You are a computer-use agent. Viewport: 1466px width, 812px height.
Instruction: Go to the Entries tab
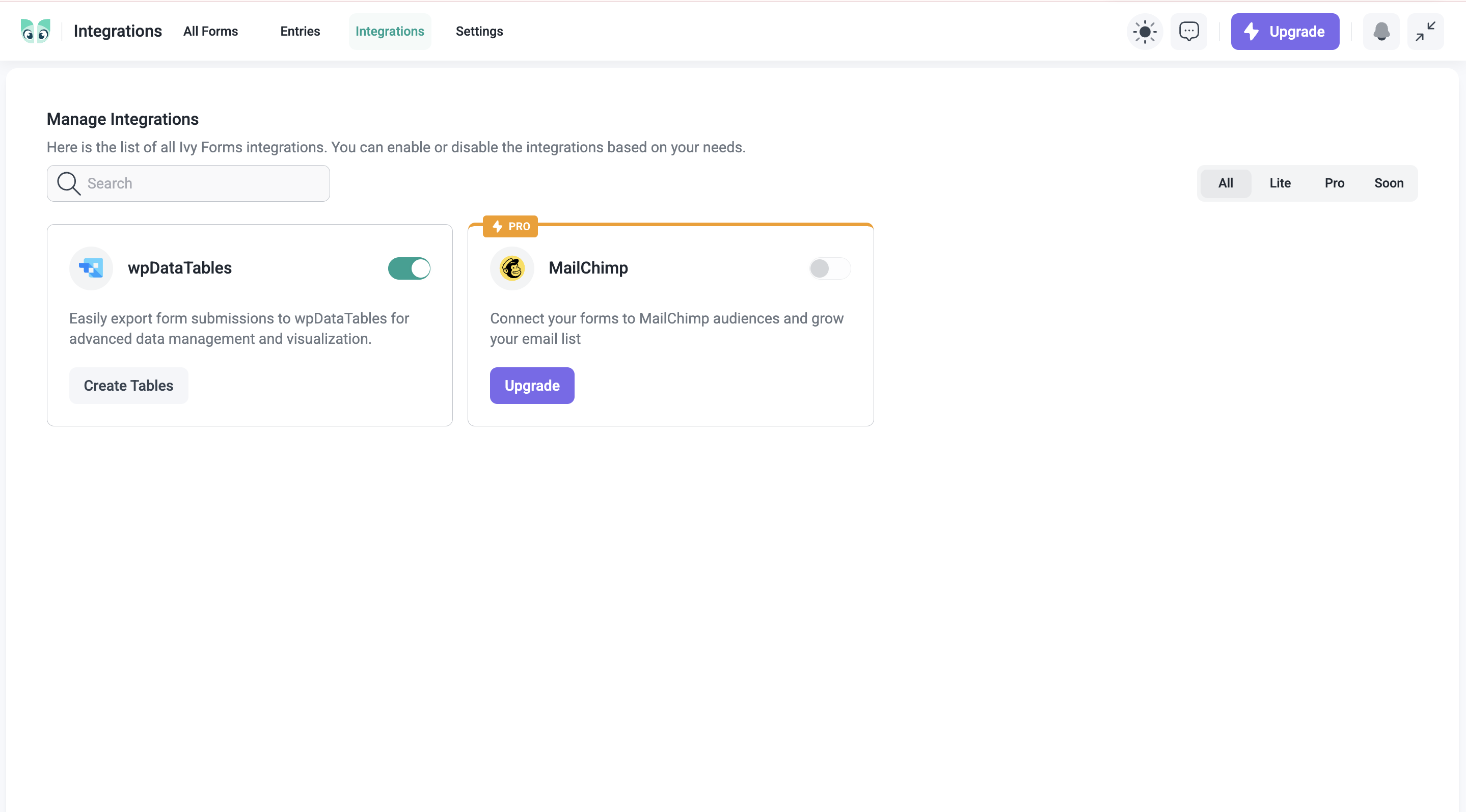click(300, 31)
